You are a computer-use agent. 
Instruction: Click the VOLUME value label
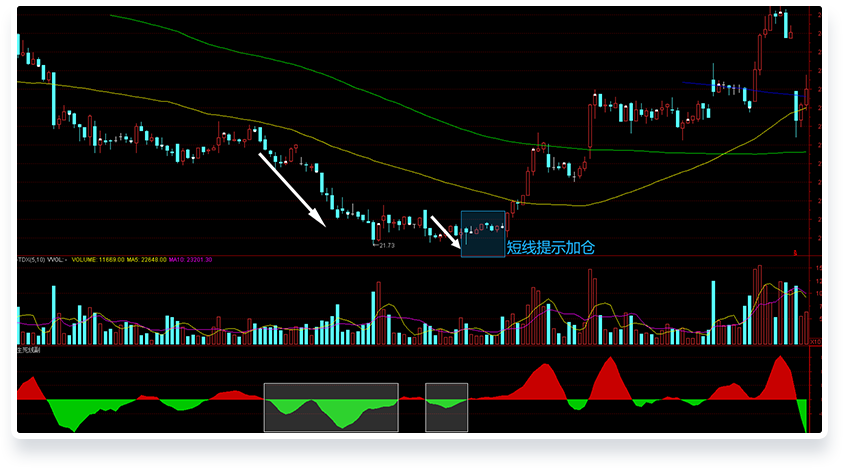(97, 260)
